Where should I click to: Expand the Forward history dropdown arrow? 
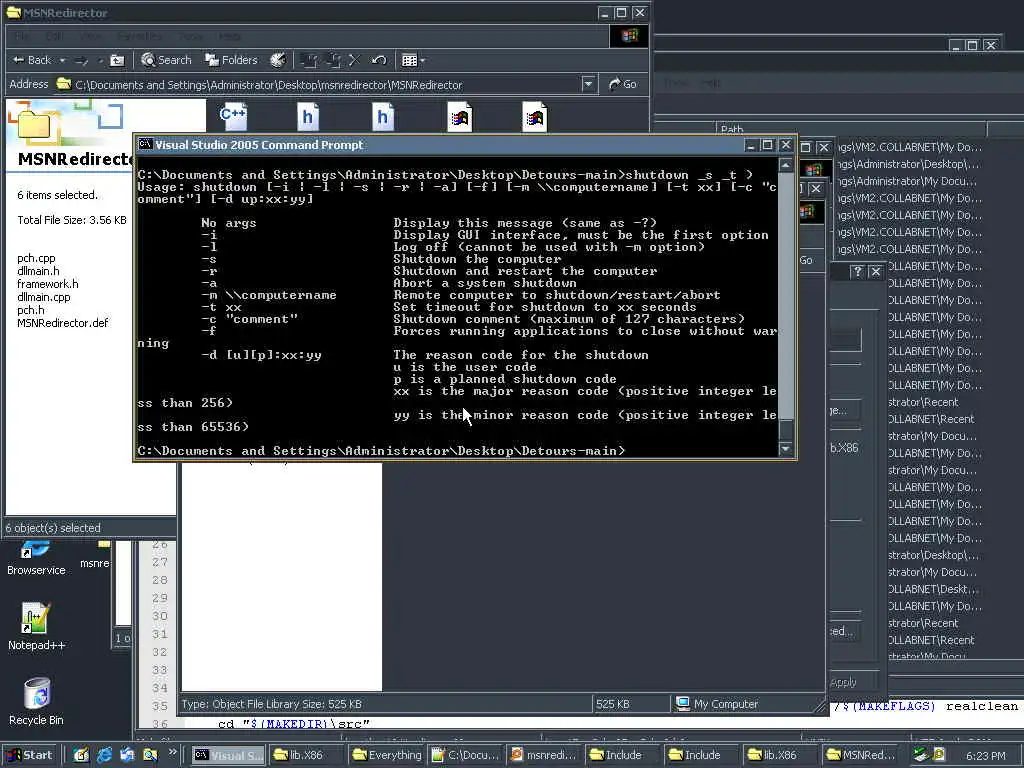coord(101,61)
